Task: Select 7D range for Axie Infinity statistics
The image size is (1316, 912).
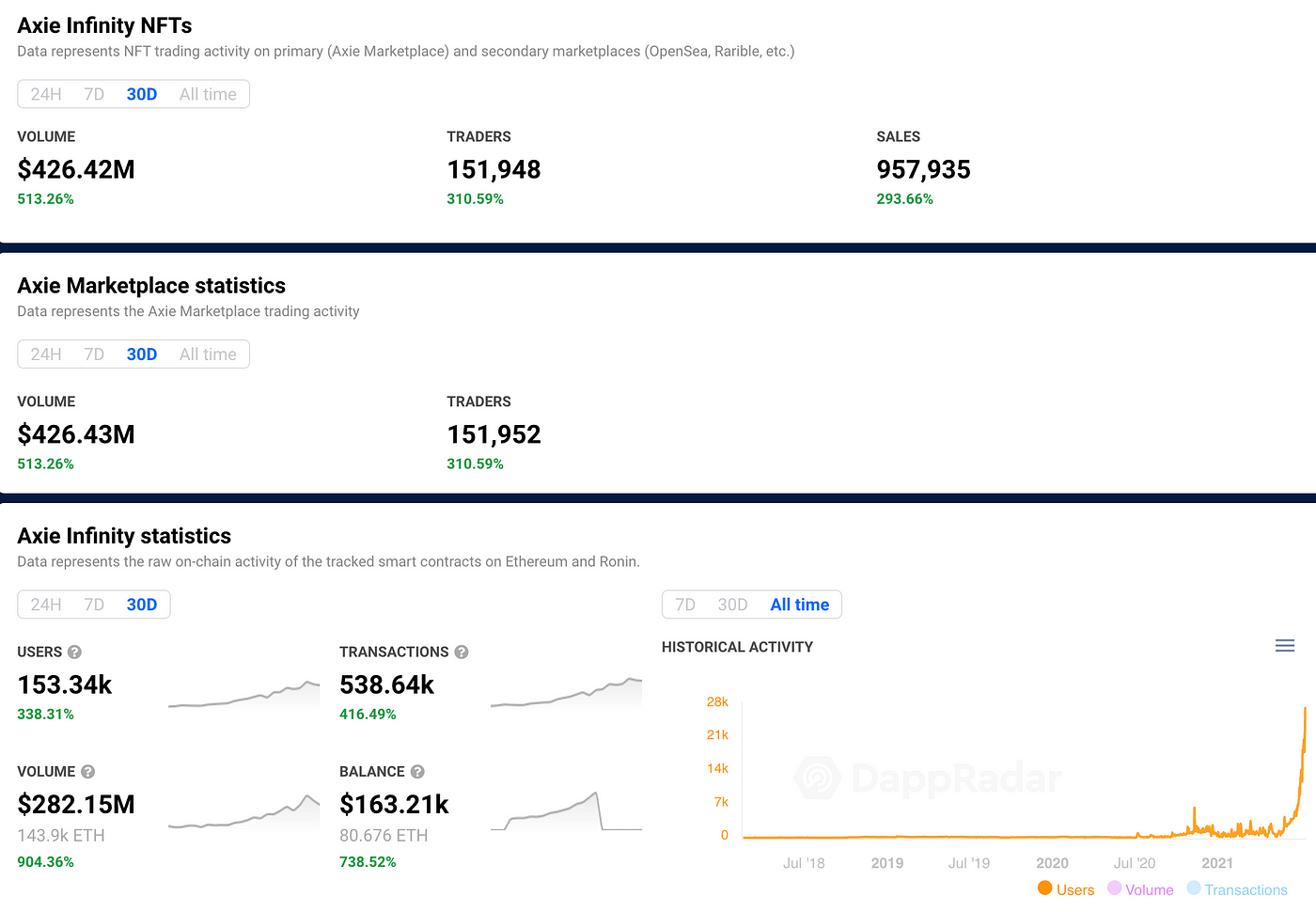Action: 94,605
